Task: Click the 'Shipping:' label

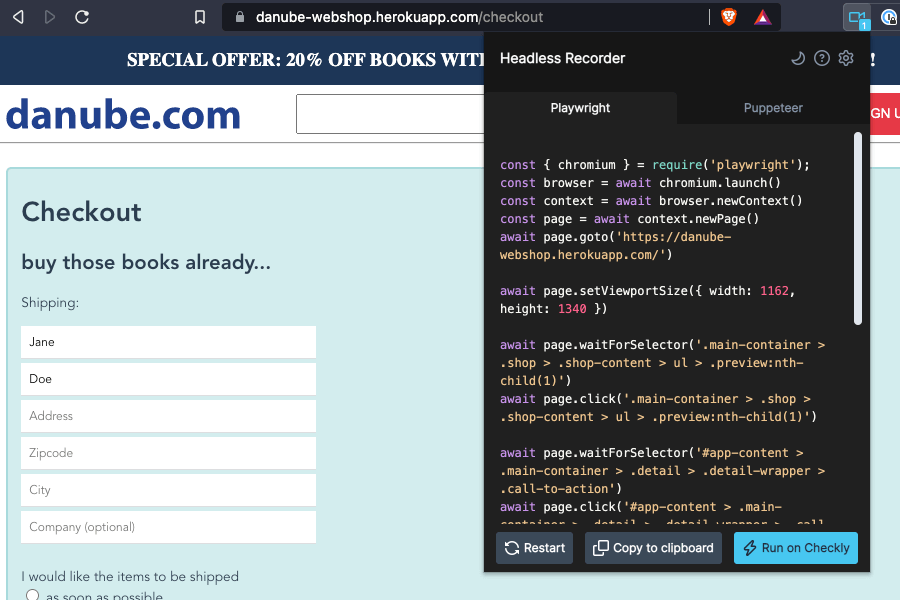Action: 50,303
